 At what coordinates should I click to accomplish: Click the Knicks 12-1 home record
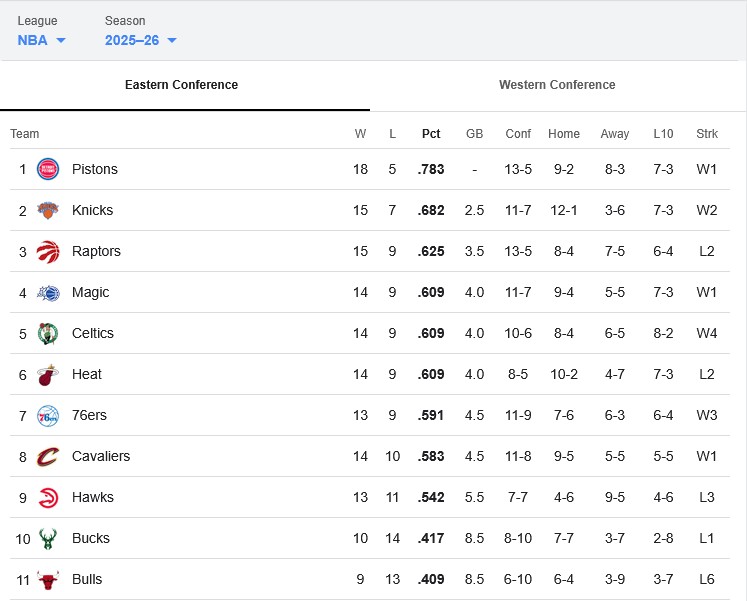(564, 210)
